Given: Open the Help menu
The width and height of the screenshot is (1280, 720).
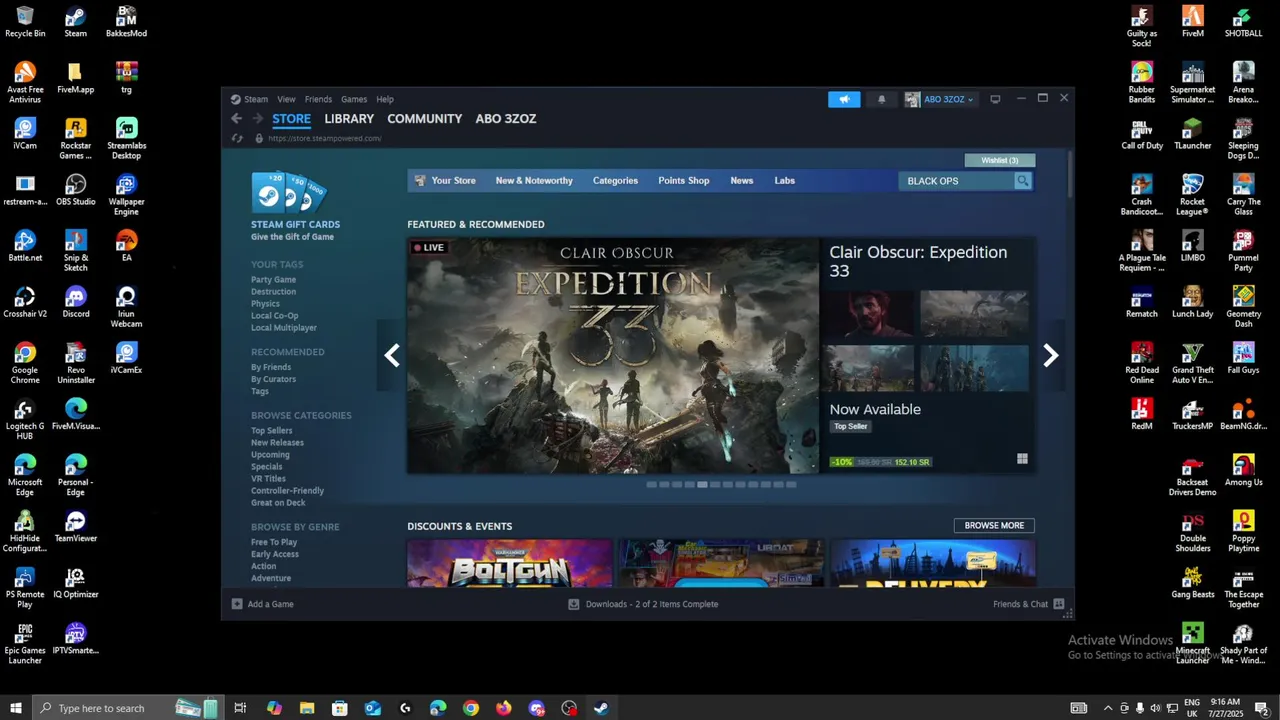Looking at the screenshot, I should pos(385,99).
